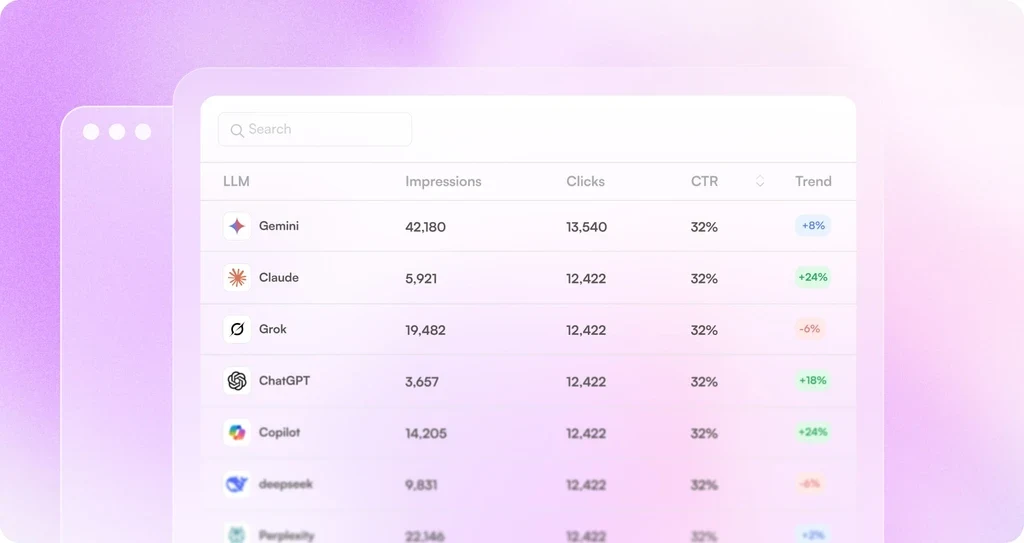Click the Claude logo icon
Image resolution: width=1024 pixels, height=543 pixels.
pyautogui.click(x=237, y=278)
